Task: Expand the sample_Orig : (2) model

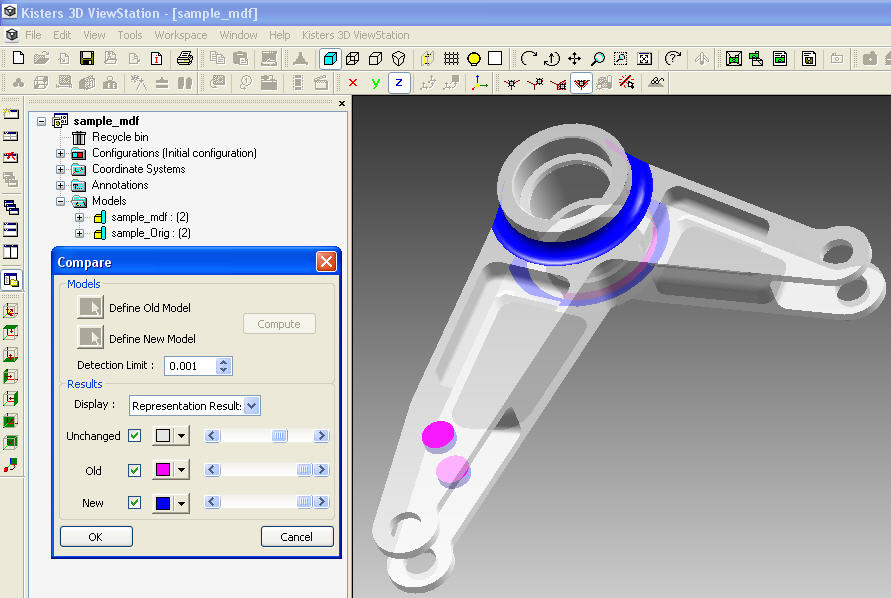Action: pyautogui.click(x=80, y=233)
